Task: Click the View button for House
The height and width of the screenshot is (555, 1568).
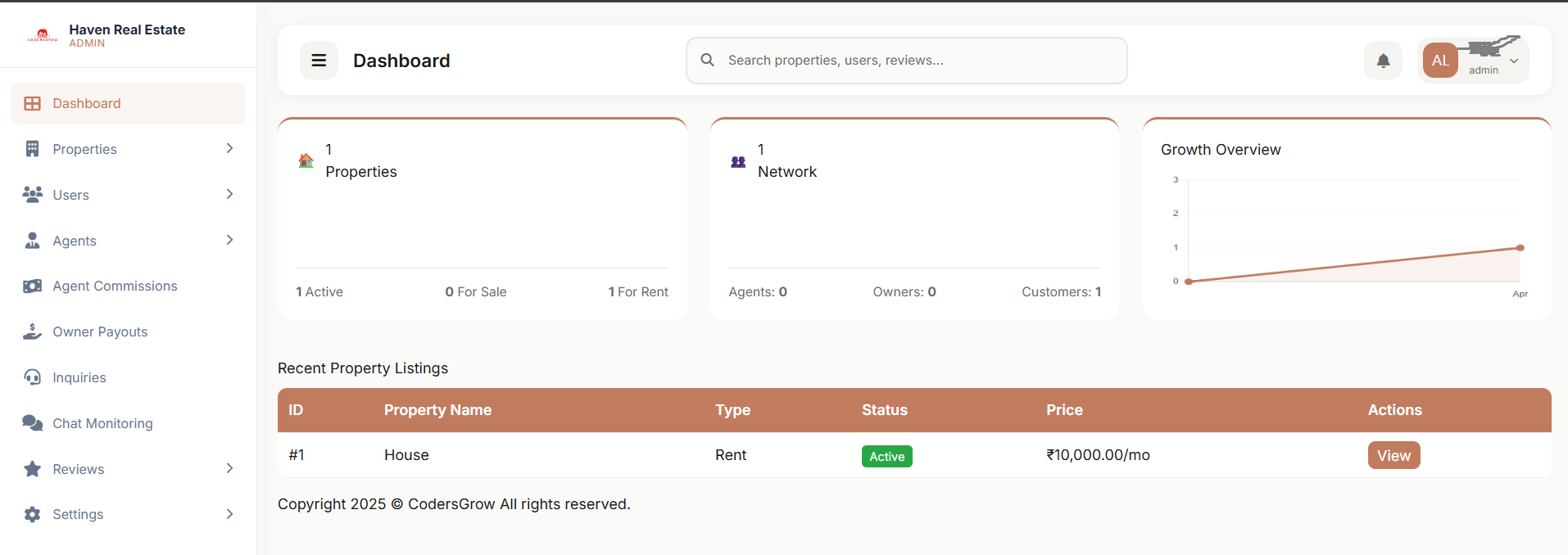Action: pyautogui.click(x=1394, y=455)
